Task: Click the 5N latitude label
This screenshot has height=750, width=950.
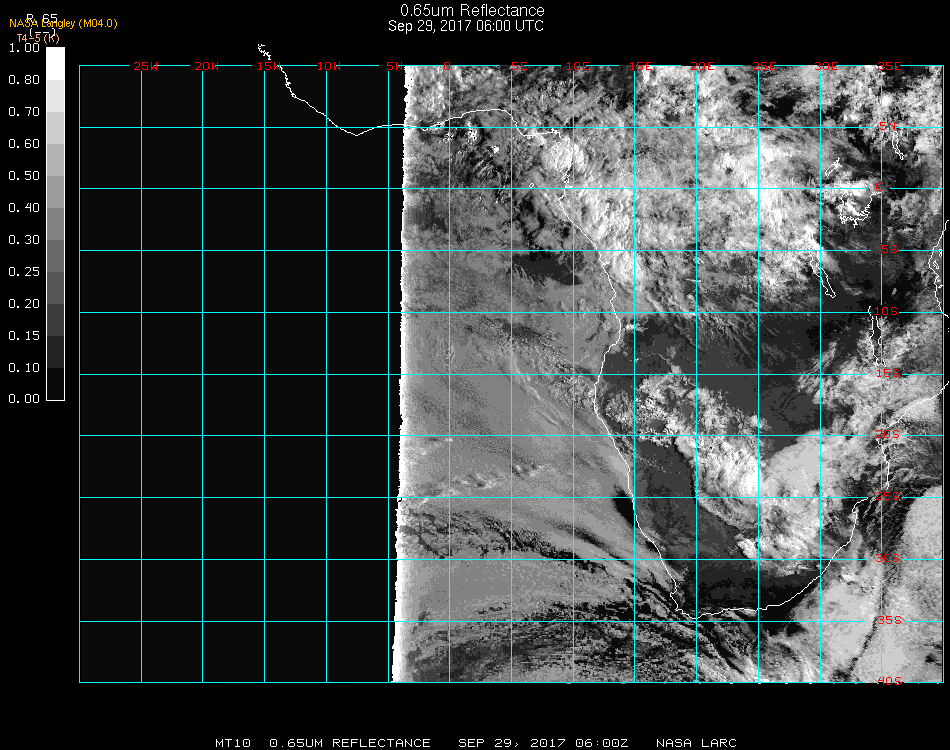Action: [x=888, y=126]
